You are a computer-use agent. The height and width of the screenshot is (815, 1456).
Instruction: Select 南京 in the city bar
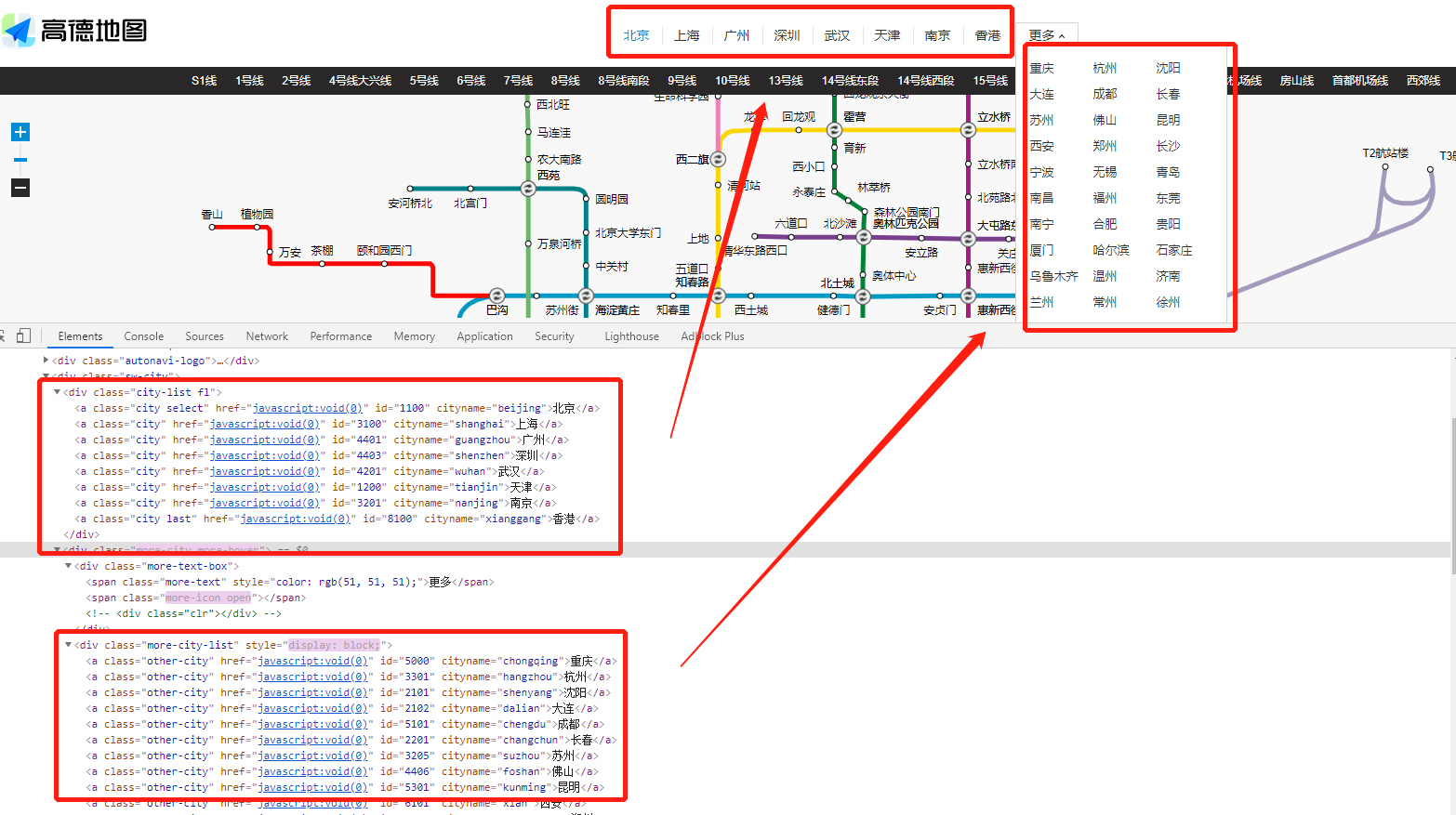click(x=937, y=35)
